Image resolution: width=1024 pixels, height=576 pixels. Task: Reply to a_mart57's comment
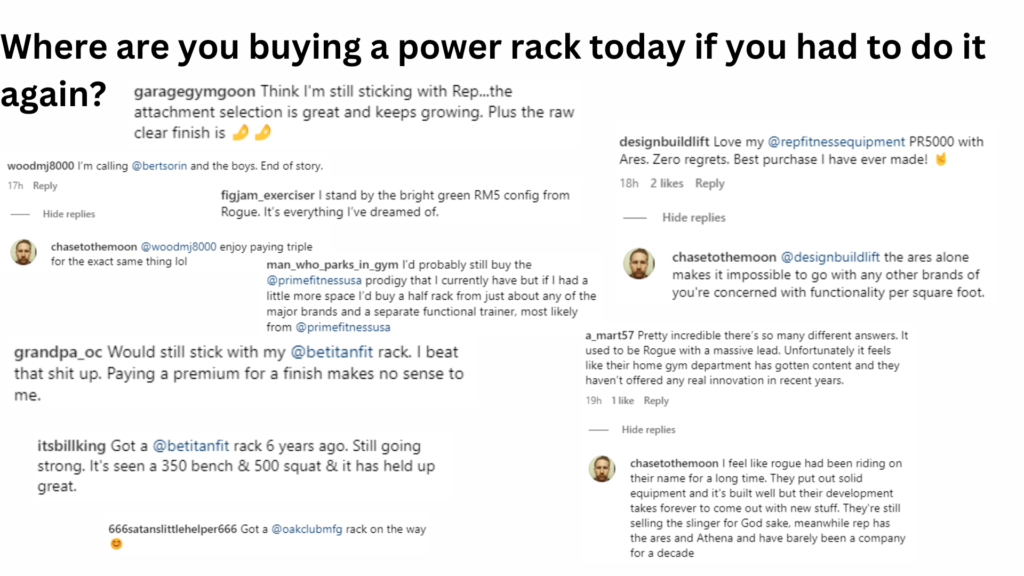coord(656,401)
